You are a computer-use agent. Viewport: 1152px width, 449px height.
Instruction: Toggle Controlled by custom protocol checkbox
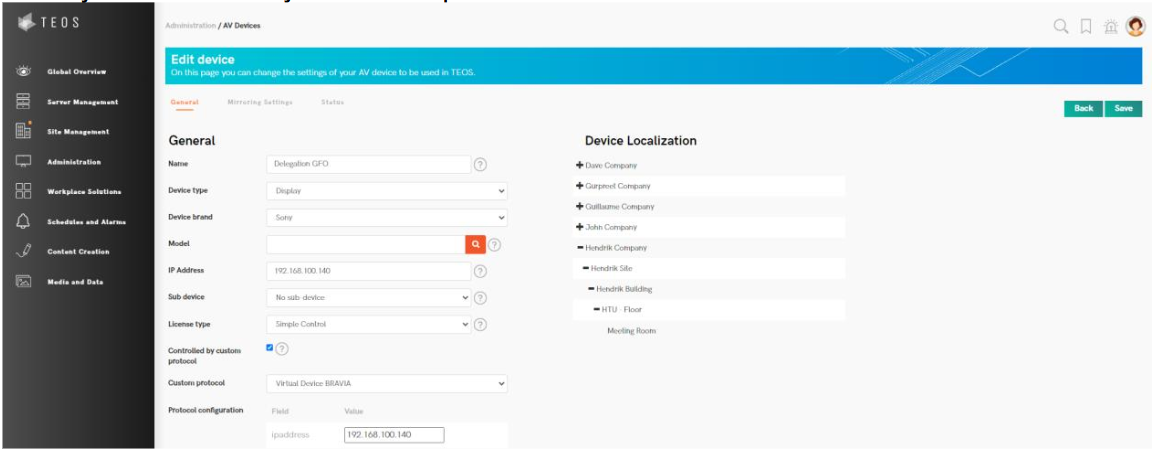coord(270,348)
